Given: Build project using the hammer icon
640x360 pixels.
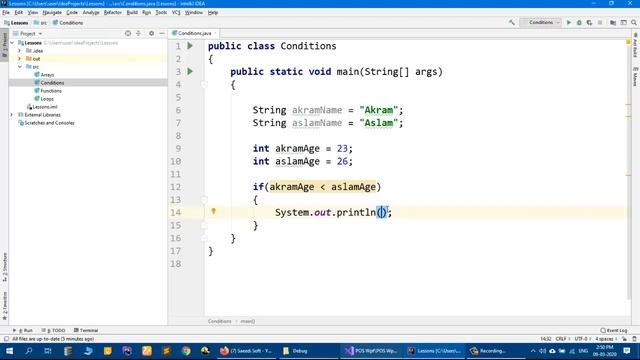Looking at the screenshot, I should coord(511,22).
